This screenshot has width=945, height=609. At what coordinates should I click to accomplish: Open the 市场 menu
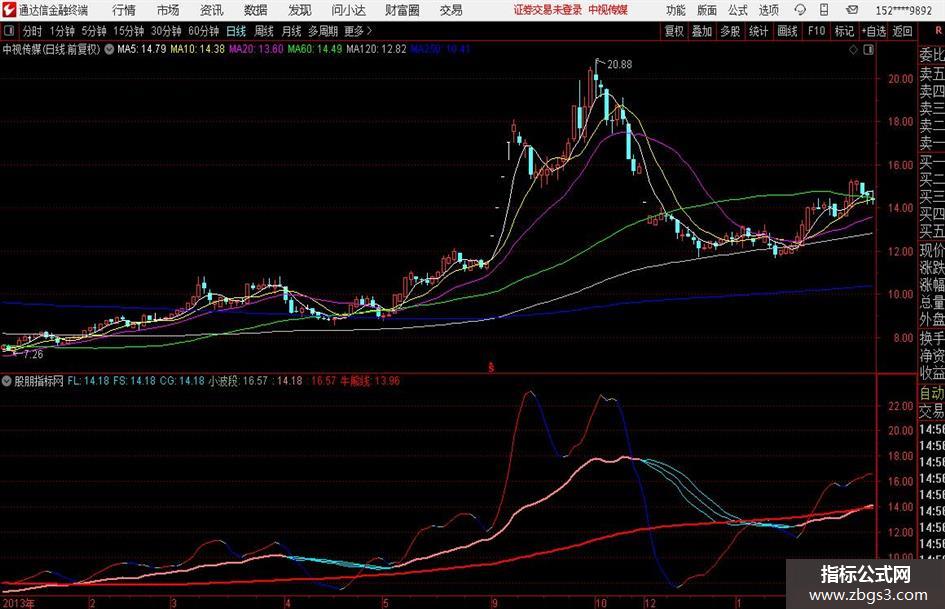coord(168,10)
